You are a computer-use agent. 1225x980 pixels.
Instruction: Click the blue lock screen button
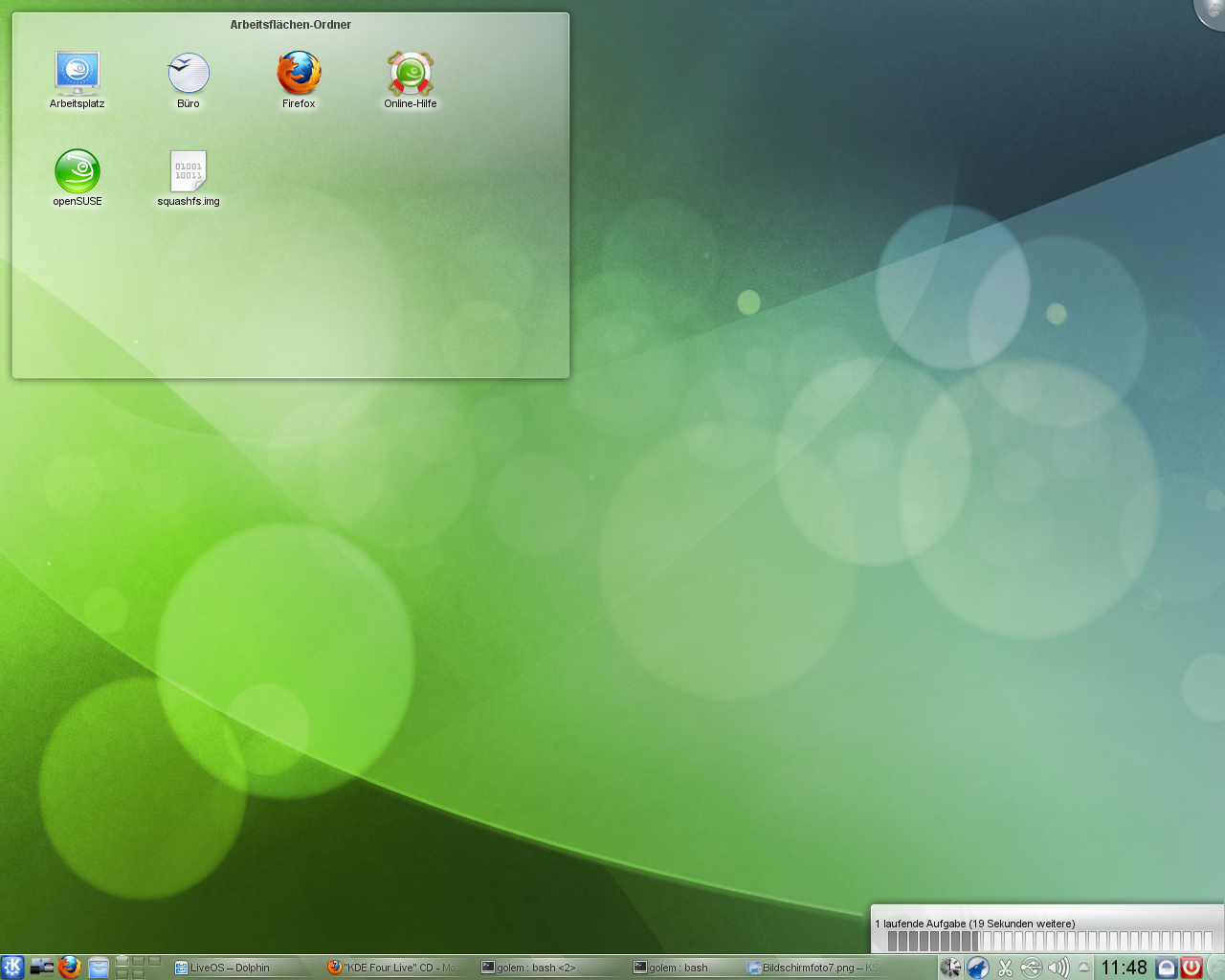click(1166, 968)
